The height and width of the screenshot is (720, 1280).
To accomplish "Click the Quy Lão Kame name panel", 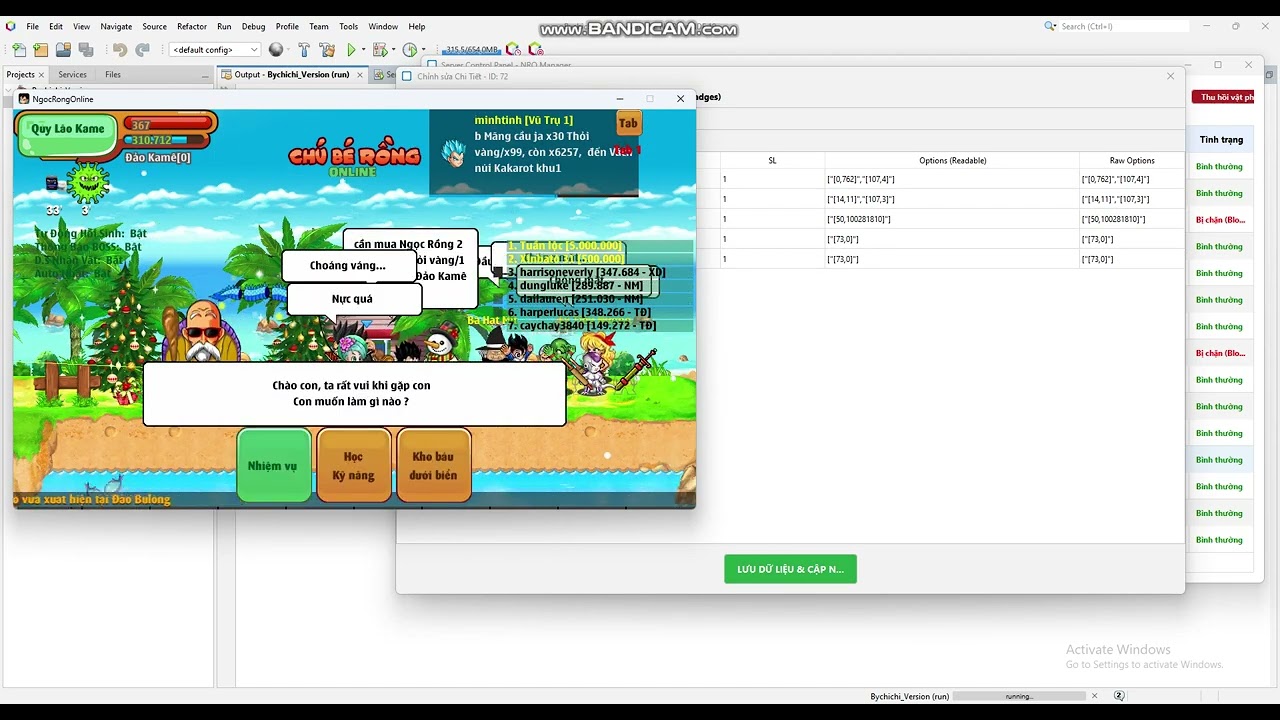I will pos(67,135).
